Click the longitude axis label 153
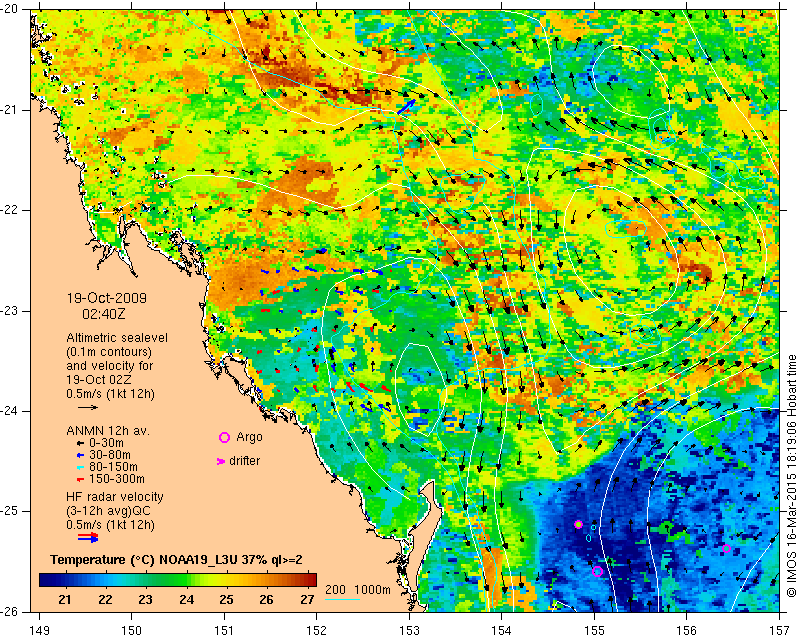 coord(409,631)
